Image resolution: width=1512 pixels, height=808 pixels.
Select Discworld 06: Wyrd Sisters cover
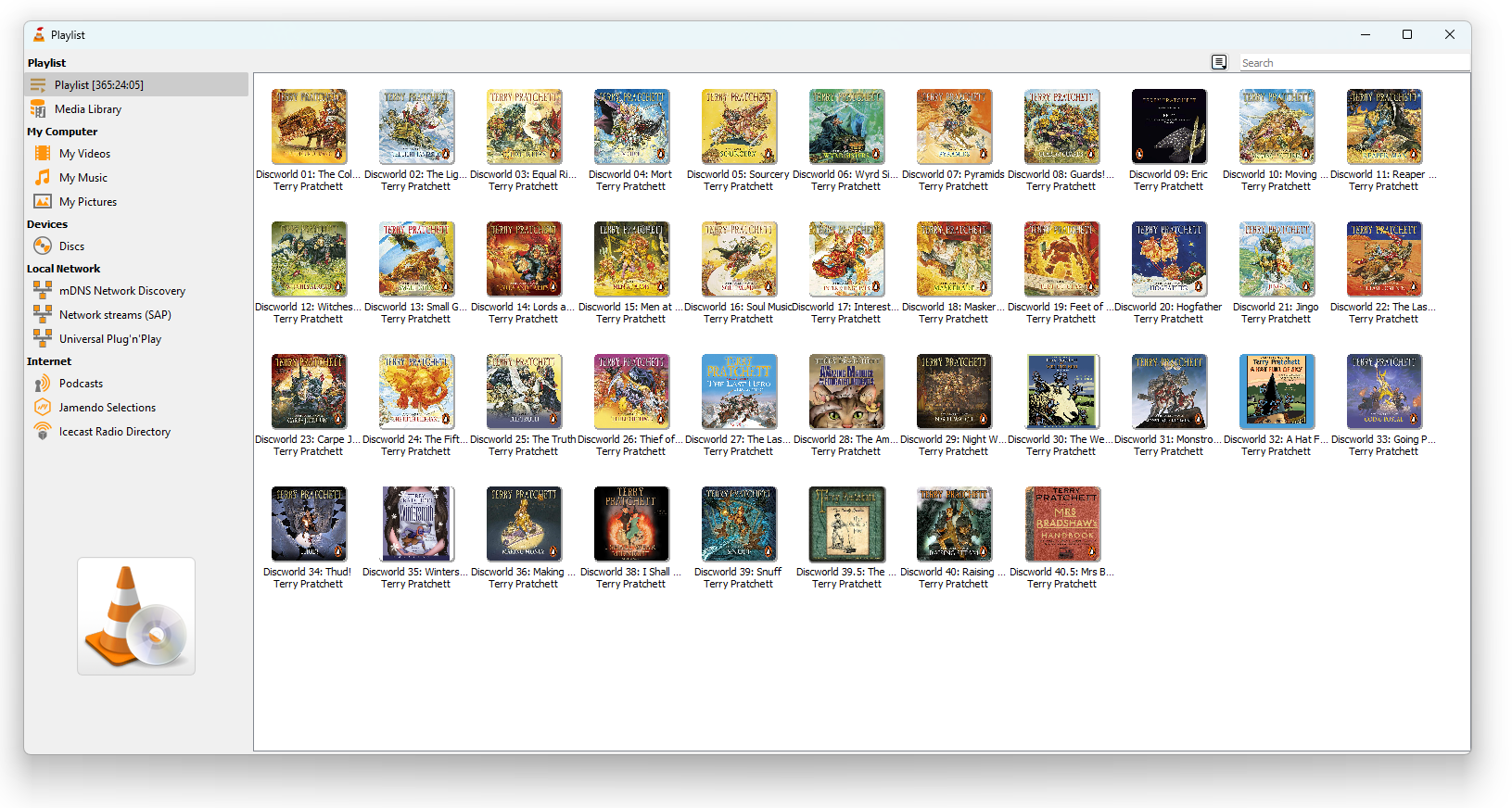pyautogui.click(x=846, y=127)
